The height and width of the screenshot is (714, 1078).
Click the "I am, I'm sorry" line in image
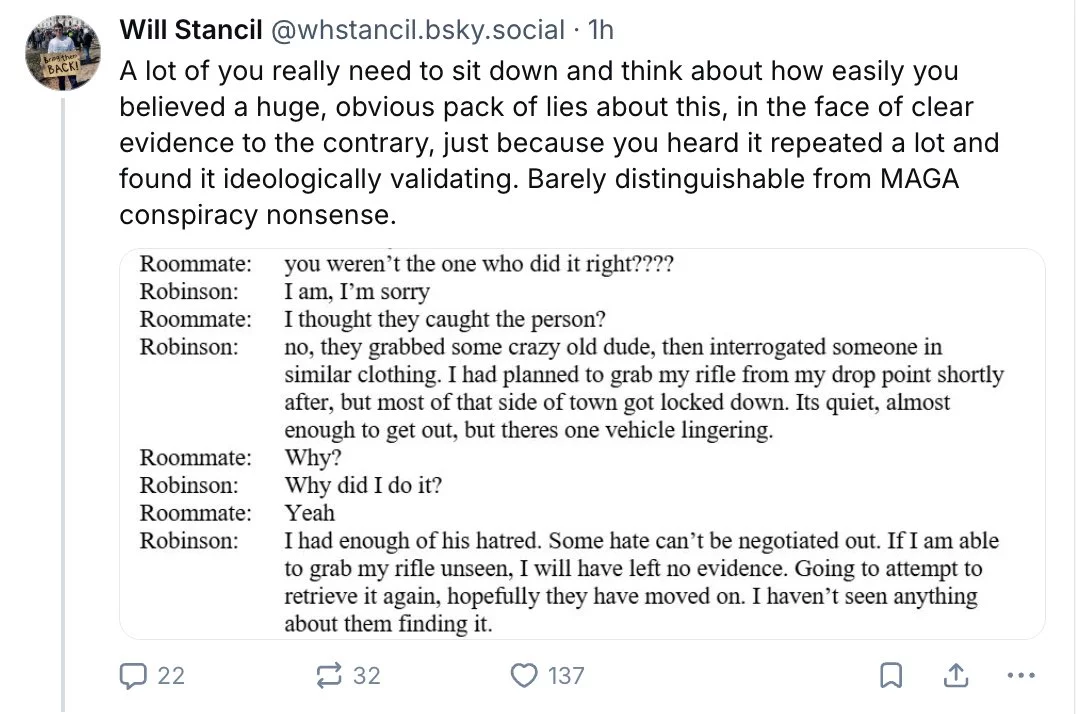click(x=357, y=291)
